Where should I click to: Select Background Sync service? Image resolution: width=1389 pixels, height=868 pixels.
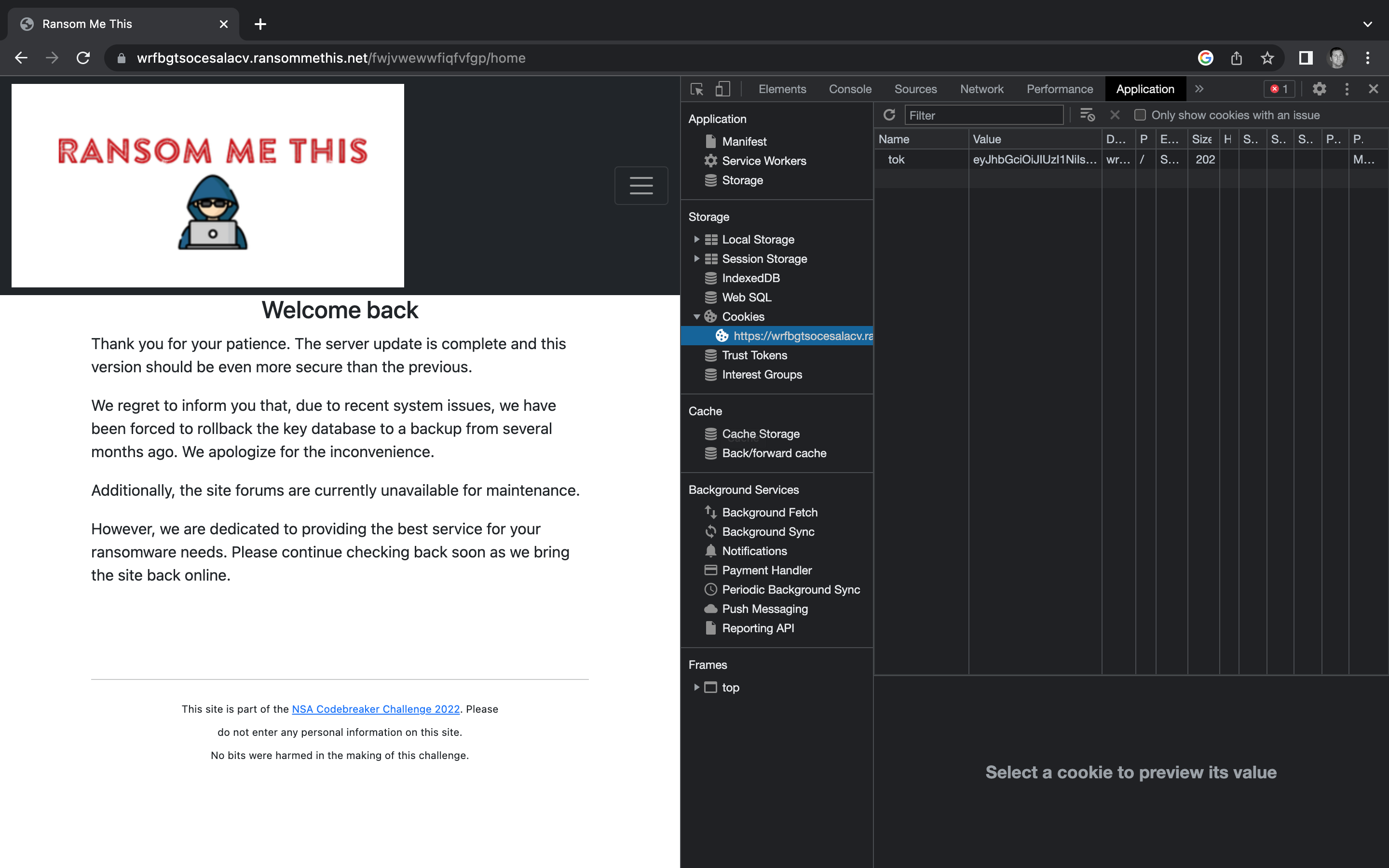point(768,532)
